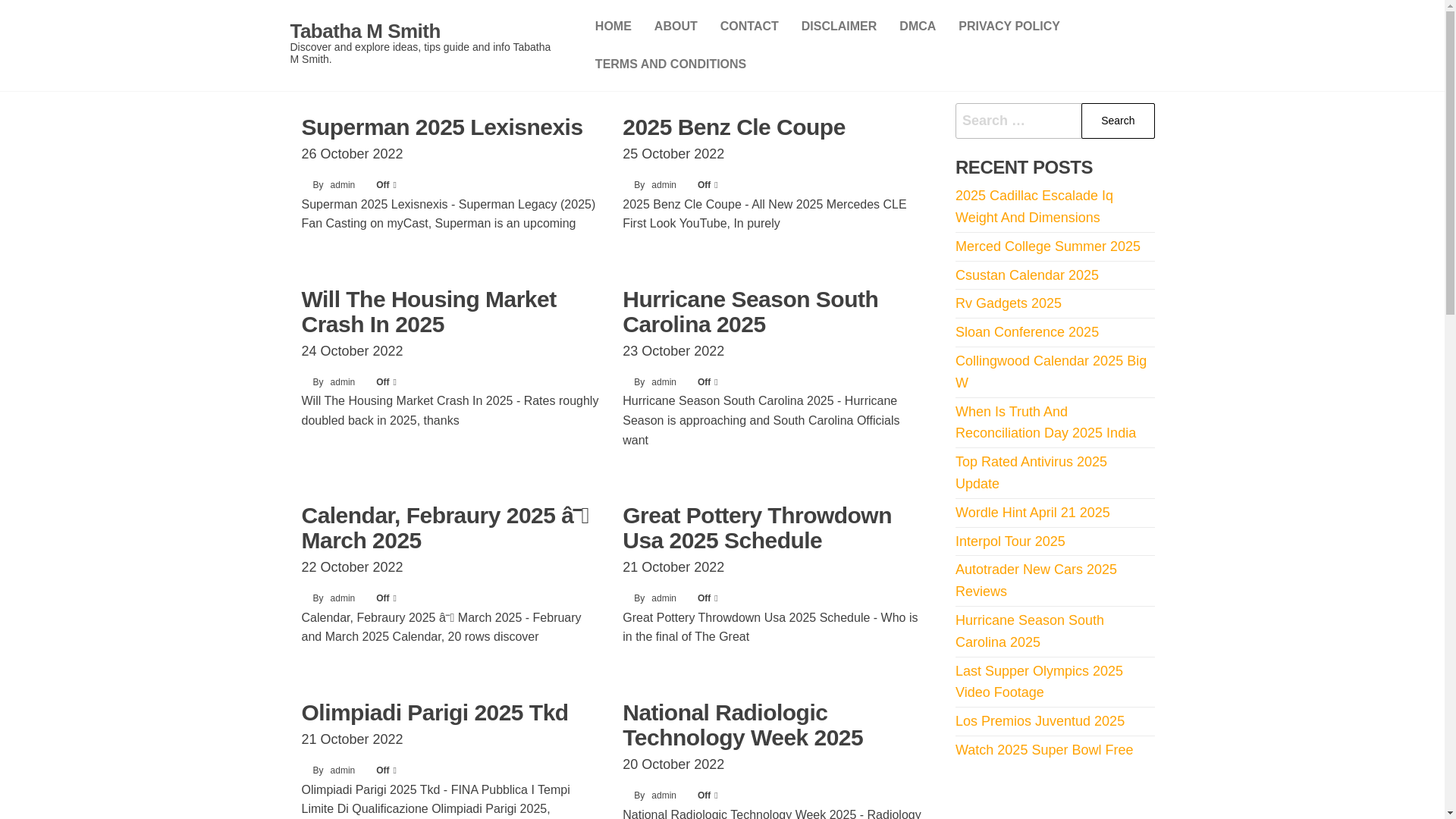Open the ABOUT page
Screen dimensions: 1456x819
pos(676,27)
